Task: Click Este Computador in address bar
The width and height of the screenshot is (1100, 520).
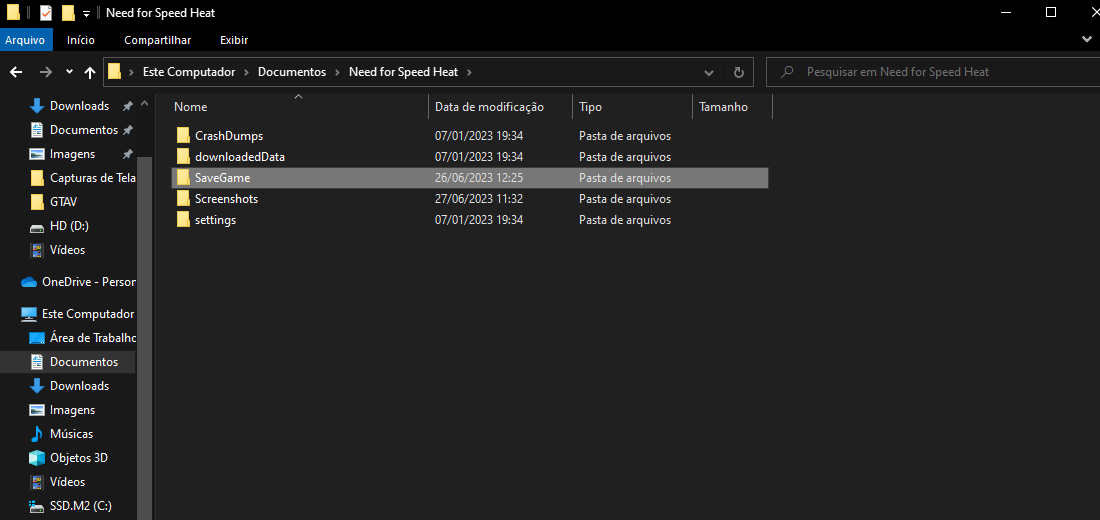Action: click(x=189, y=72)
